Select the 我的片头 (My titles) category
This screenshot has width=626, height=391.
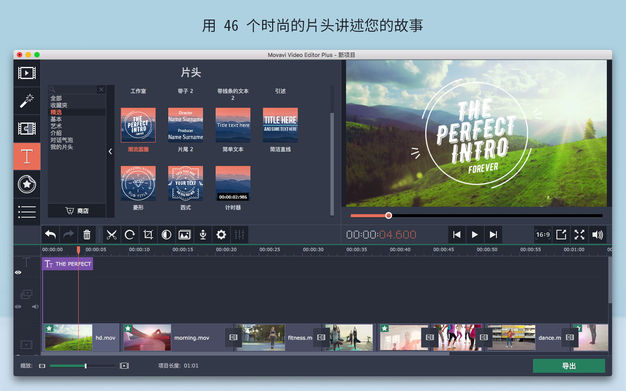point(61,147)
